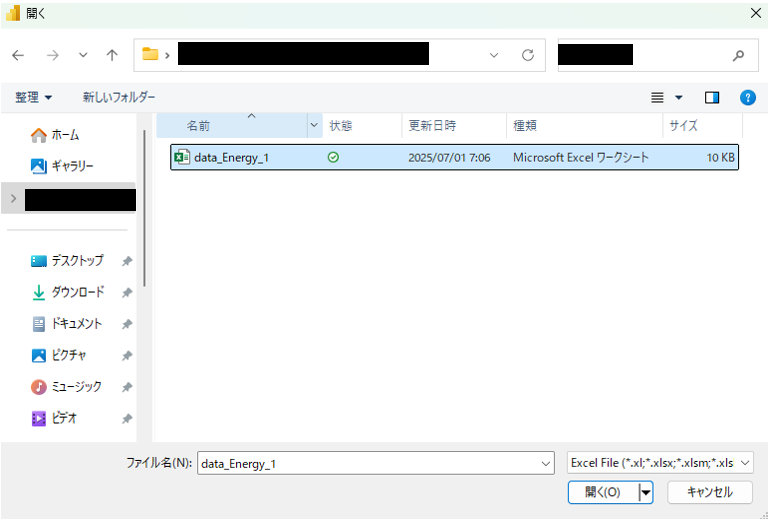
Task: Open デスクトップ in quick access
Action: point(67,260)
